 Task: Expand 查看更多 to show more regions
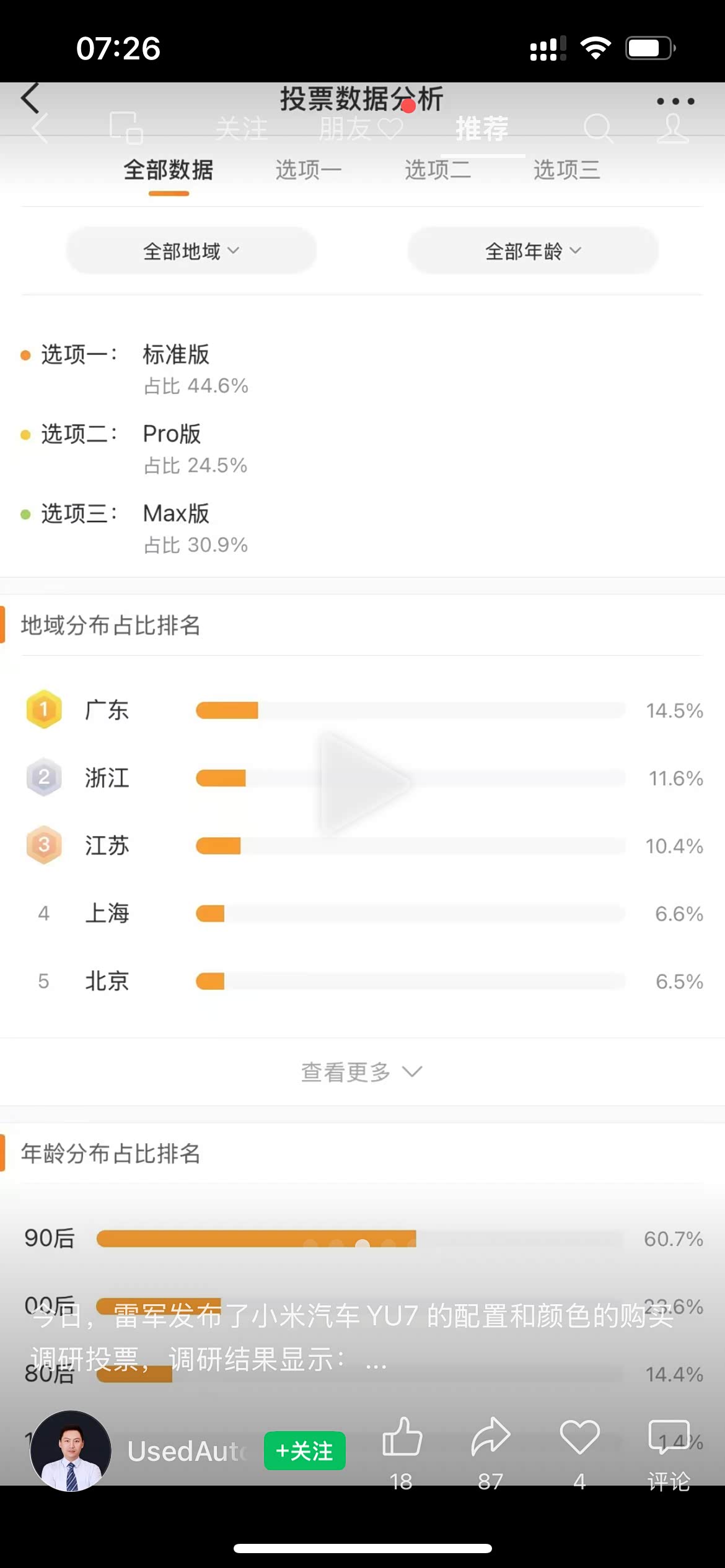click(361, 1072)
